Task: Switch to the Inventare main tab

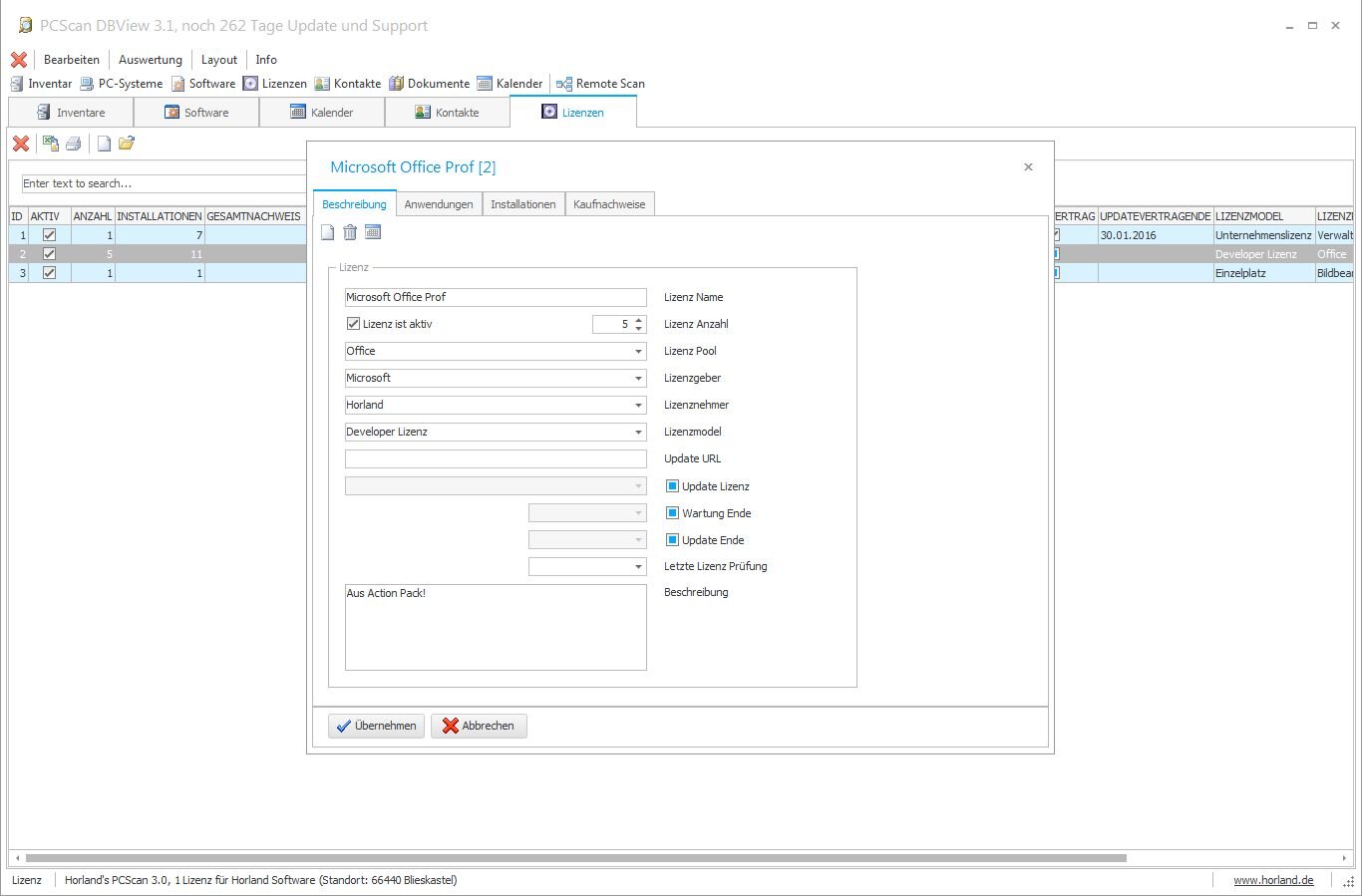Action: (71, 113)
